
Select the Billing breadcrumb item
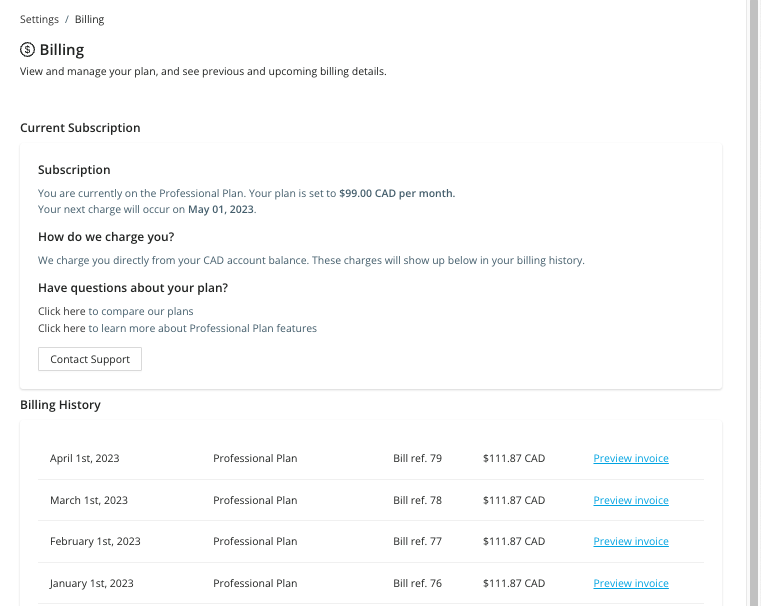(89, 19)
